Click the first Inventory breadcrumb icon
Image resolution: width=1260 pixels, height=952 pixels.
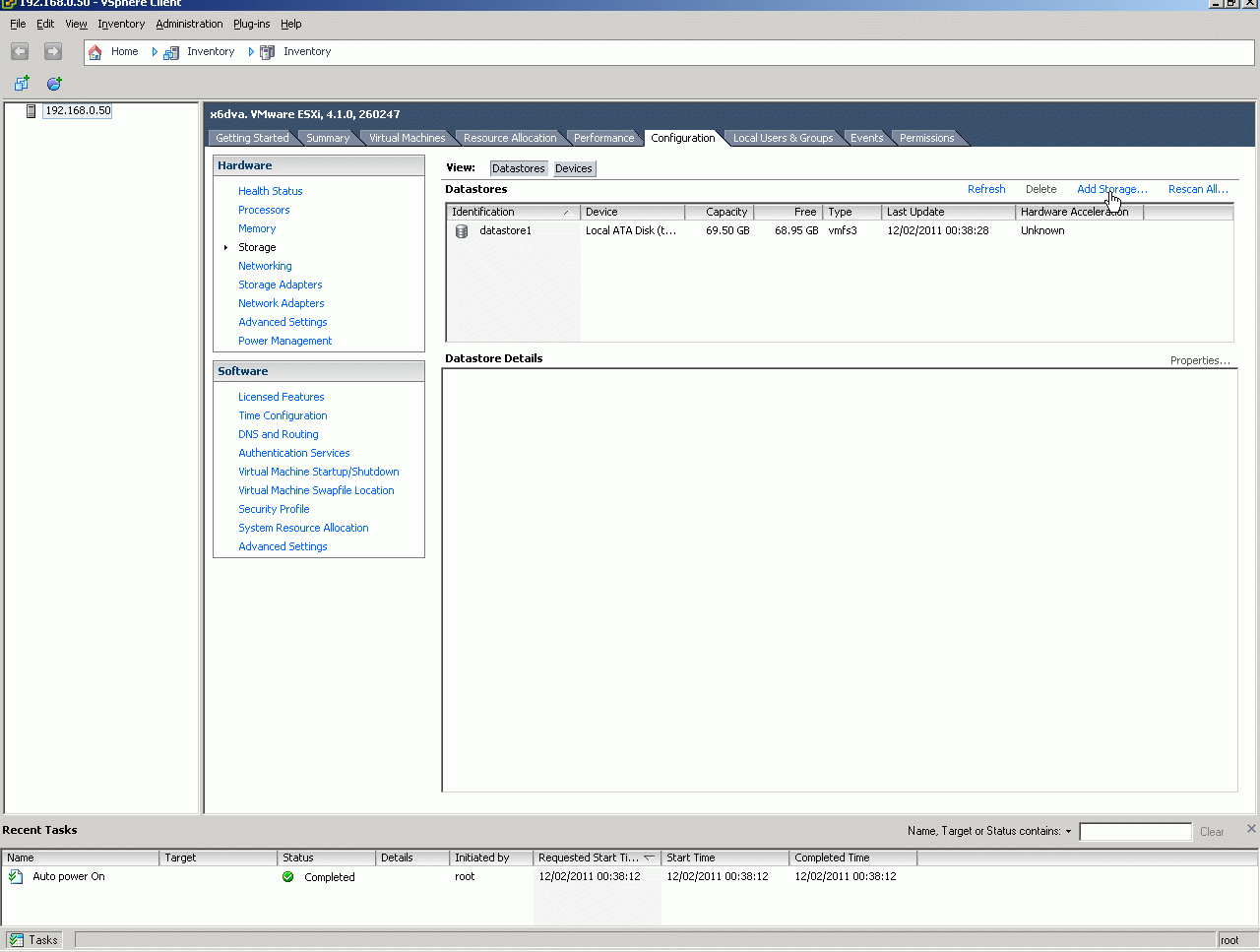pos(171,52)
